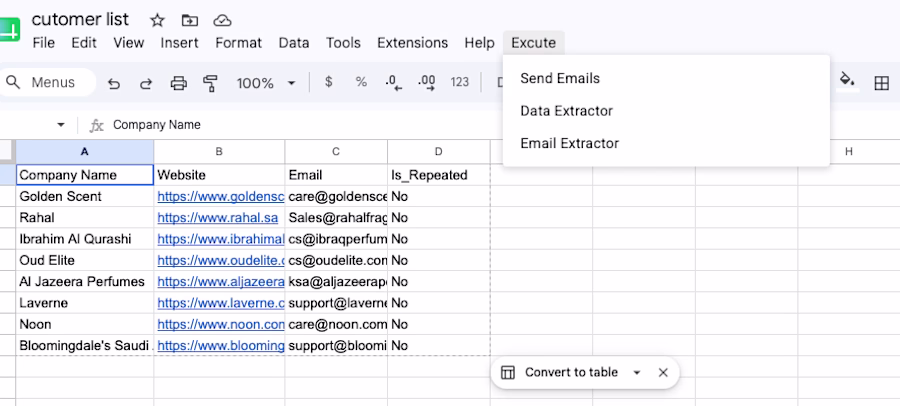Select column H header
Viewport: 900px width, 406px height.
tap(848, 152)
